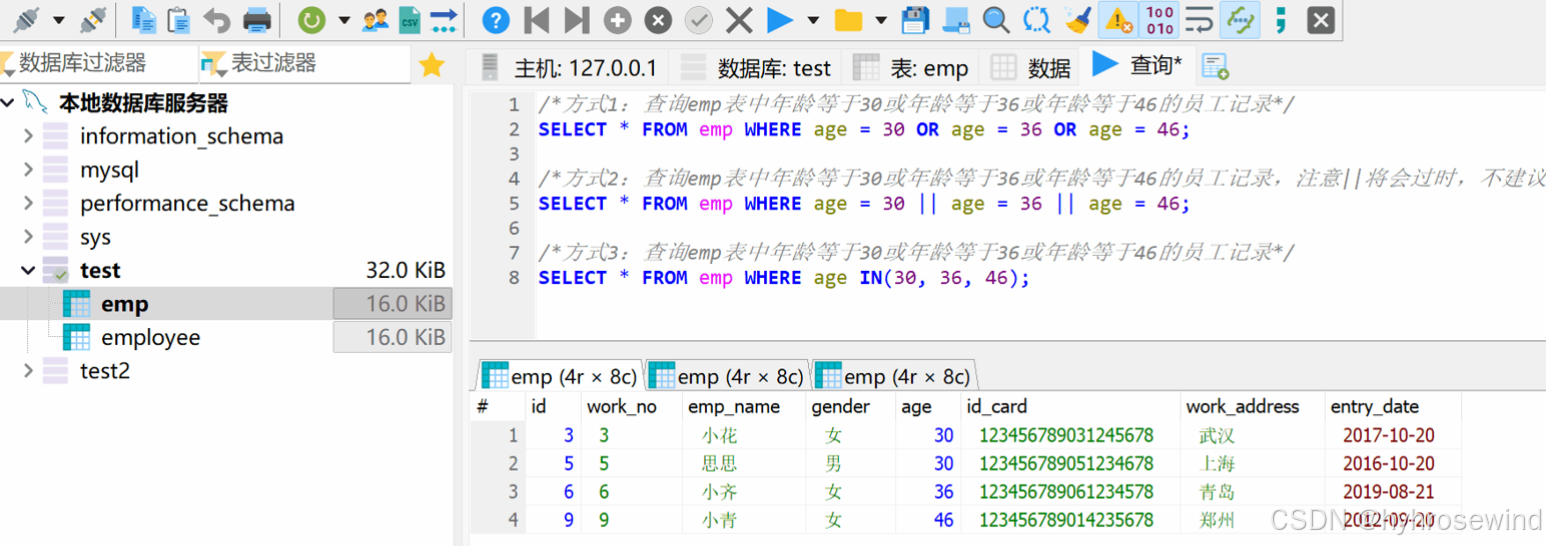Viewport: 1546px width, 546px height.
Task: Expand the test2 database node
Action: pos(28,371)
